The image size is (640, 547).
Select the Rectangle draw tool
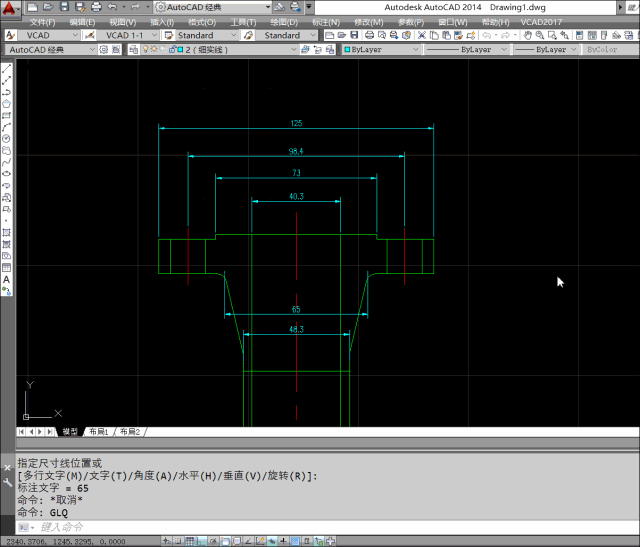[7, 115]
